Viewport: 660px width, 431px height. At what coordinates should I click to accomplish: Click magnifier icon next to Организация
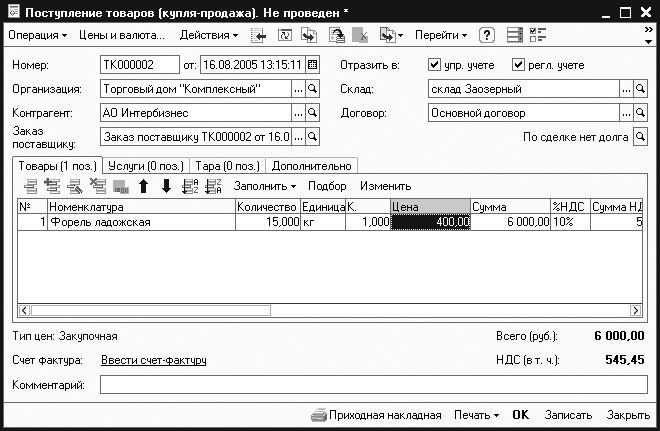[x=312, y=89]
